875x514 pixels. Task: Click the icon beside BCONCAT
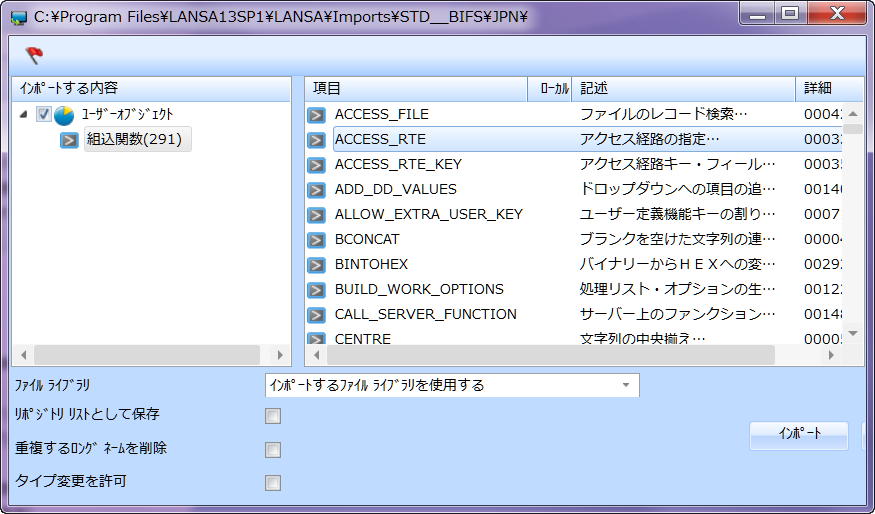316,240
